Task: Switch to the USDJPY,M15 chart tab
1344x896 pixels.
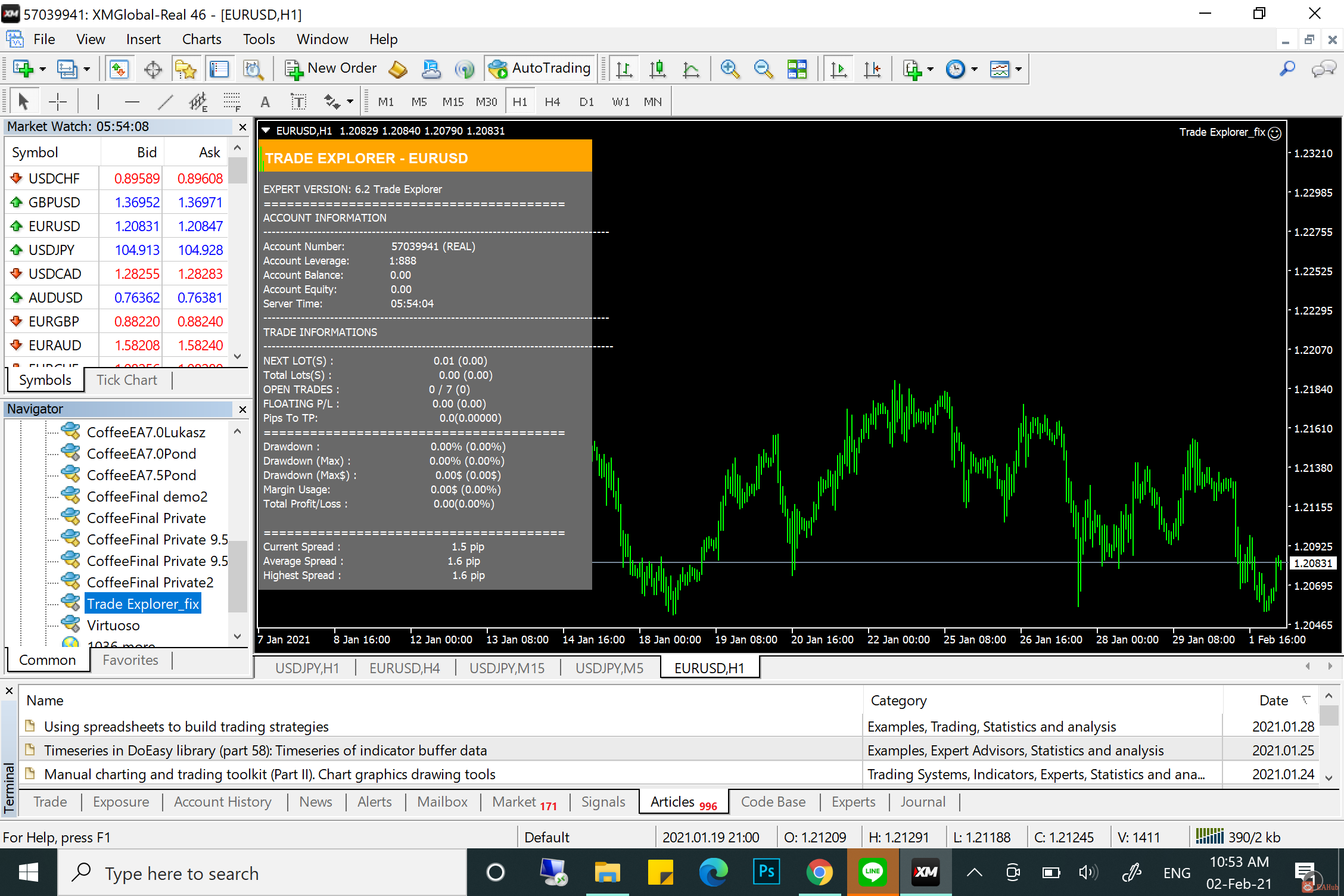Action: click(x=507, y=668)
